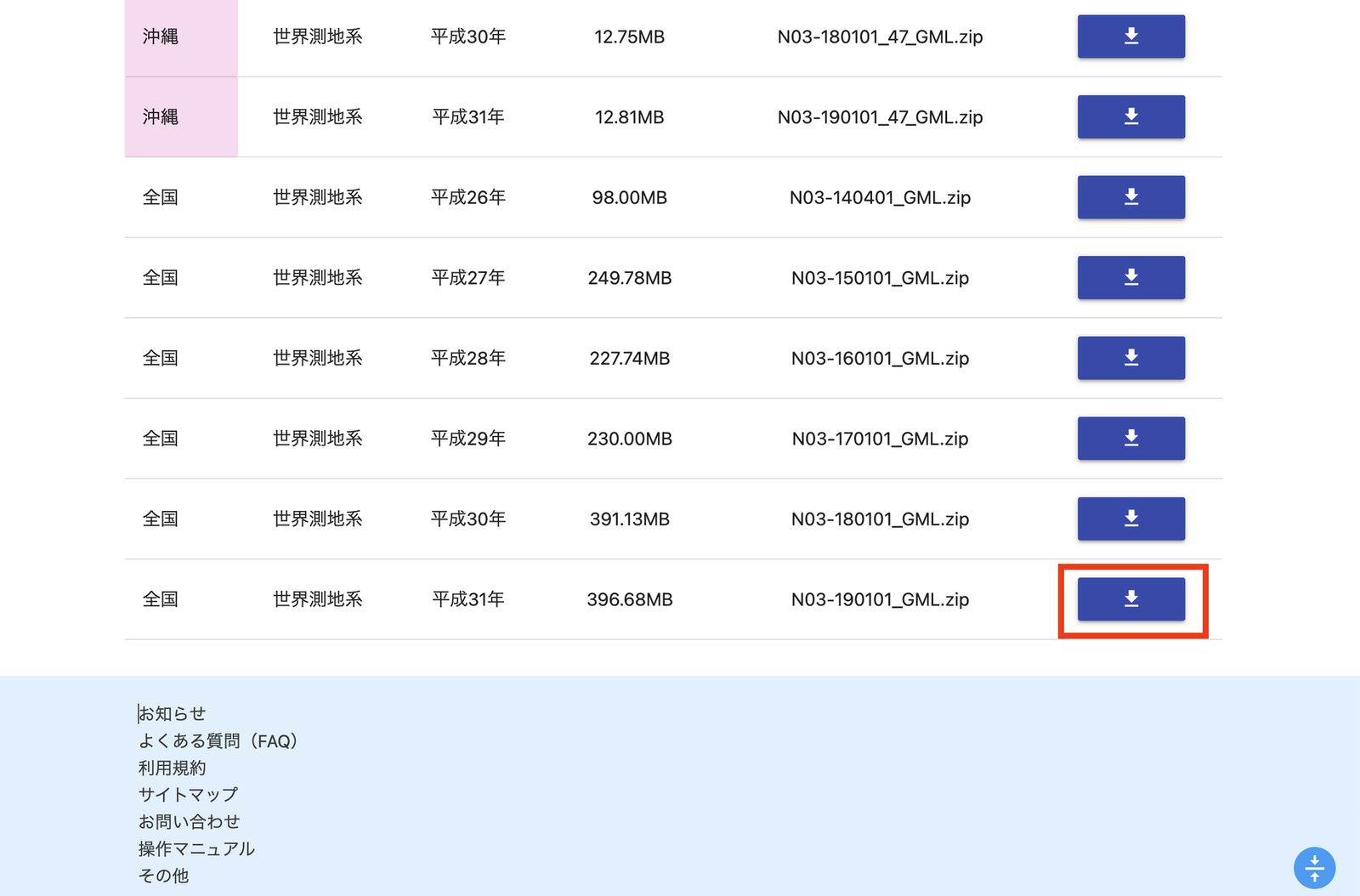Download N03-190101_GML.zip file
The height and width of the screenshot is (896, 1360).
(x=1130, y=598)
